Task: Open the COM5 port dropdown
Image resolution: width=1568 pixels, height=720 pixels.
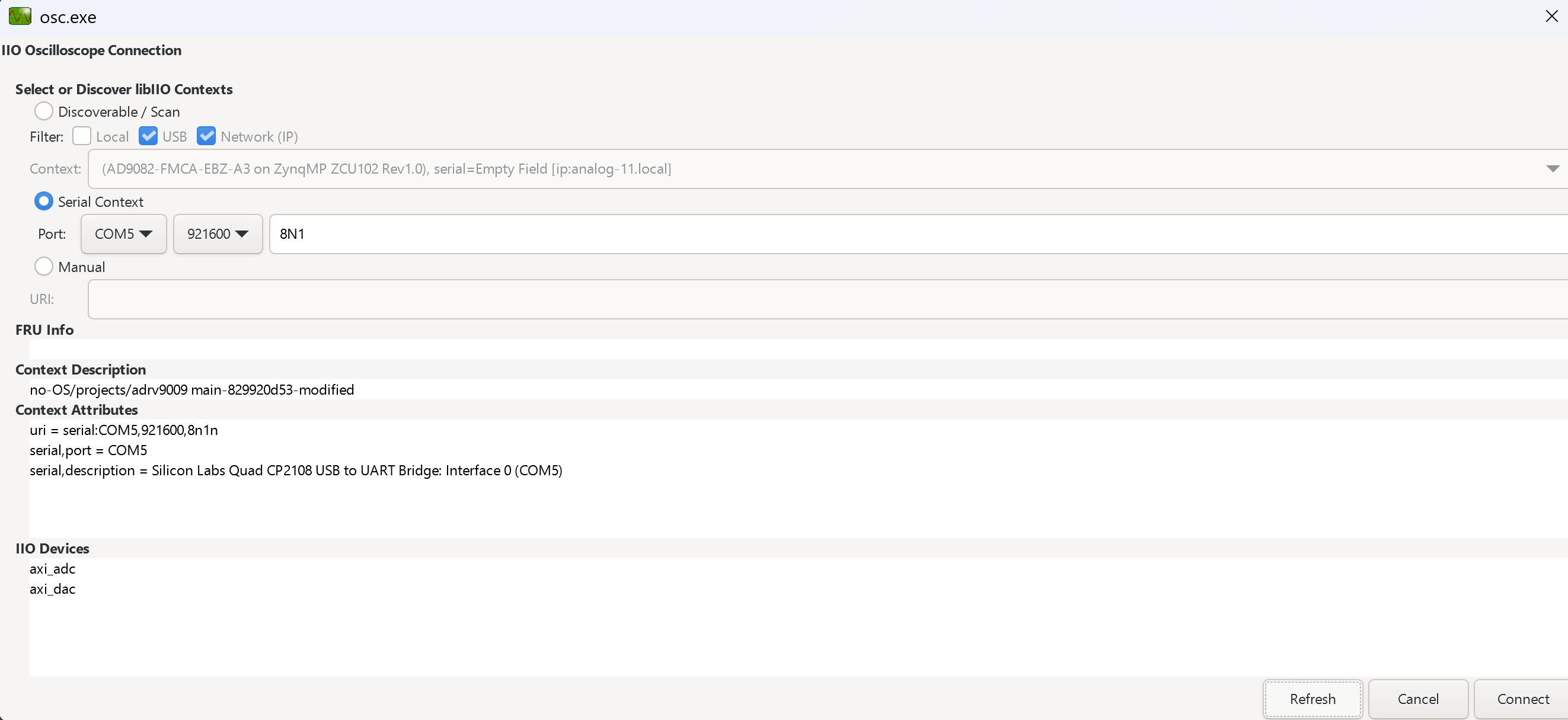Action: click(x=123, y=233)
